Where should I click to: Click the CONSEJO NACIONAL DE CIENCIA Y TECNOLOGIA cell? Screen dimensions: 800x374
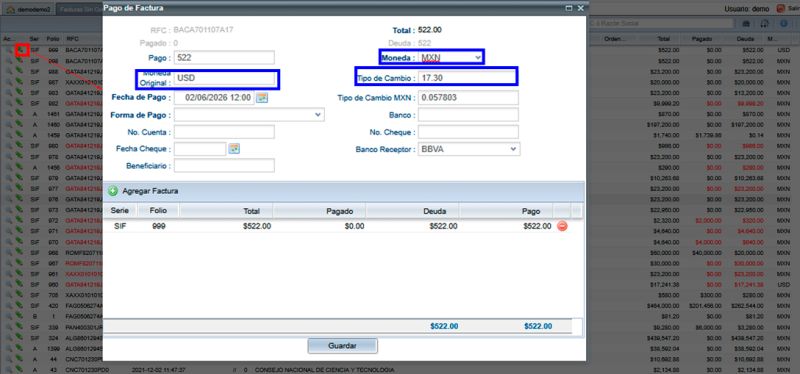(x=324, y=369)
